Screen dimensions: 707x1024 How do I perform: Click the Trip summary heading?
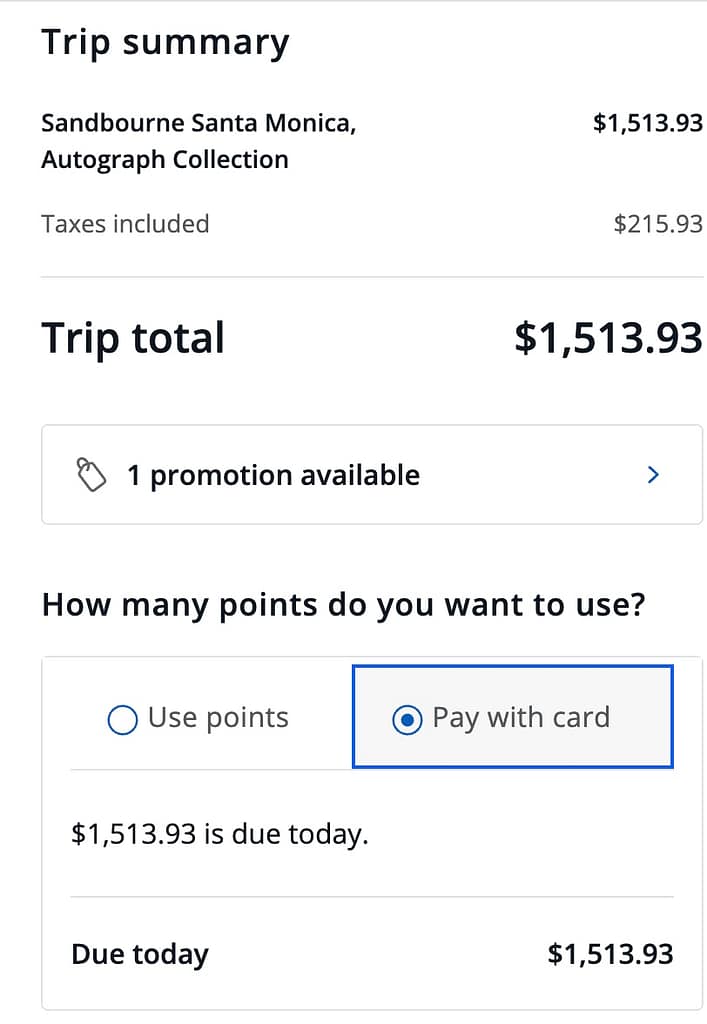[165, 42]
